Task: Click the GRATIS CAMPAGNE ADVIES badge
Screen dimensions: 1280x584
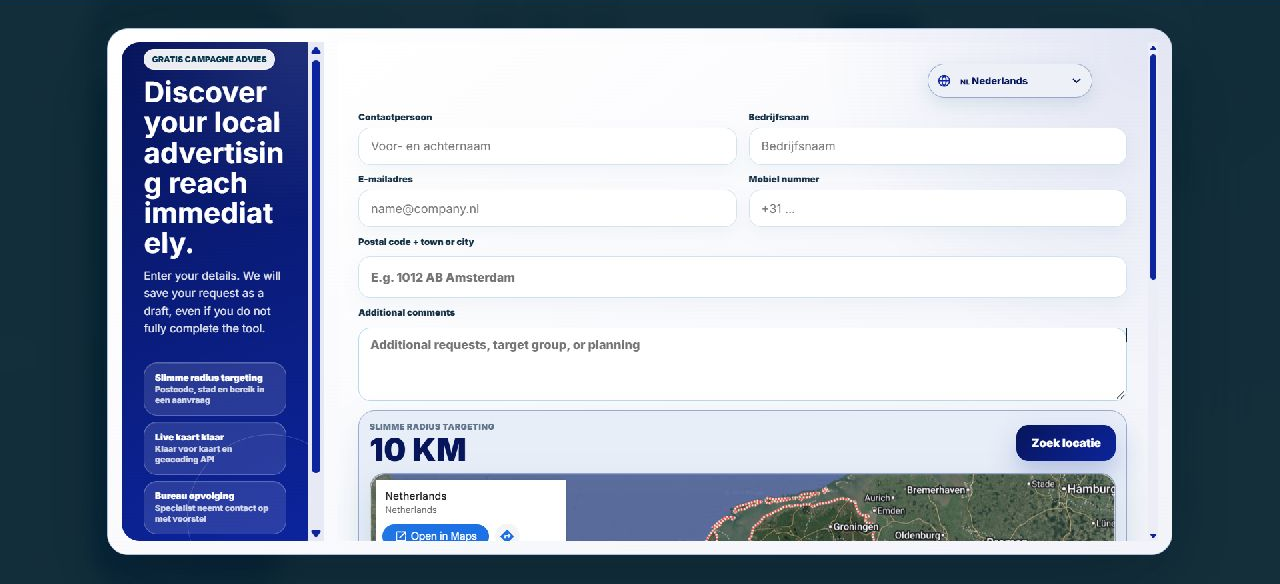Action: [209, 59]
